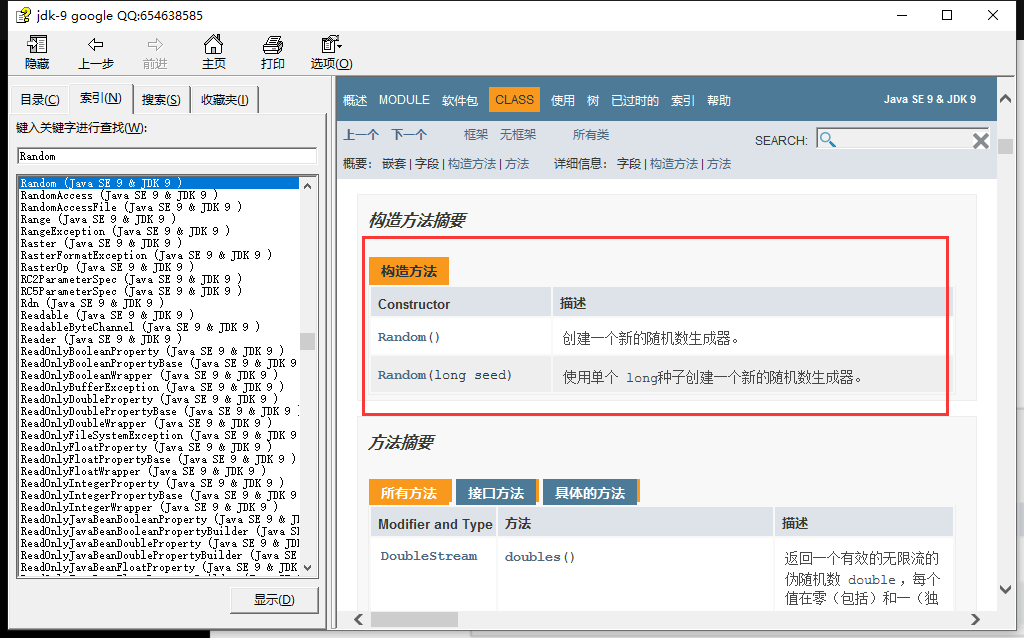Screen dimensions: 1024x638
Task: Open the home page (主页) icon
Action: click(x=214, y=44)
